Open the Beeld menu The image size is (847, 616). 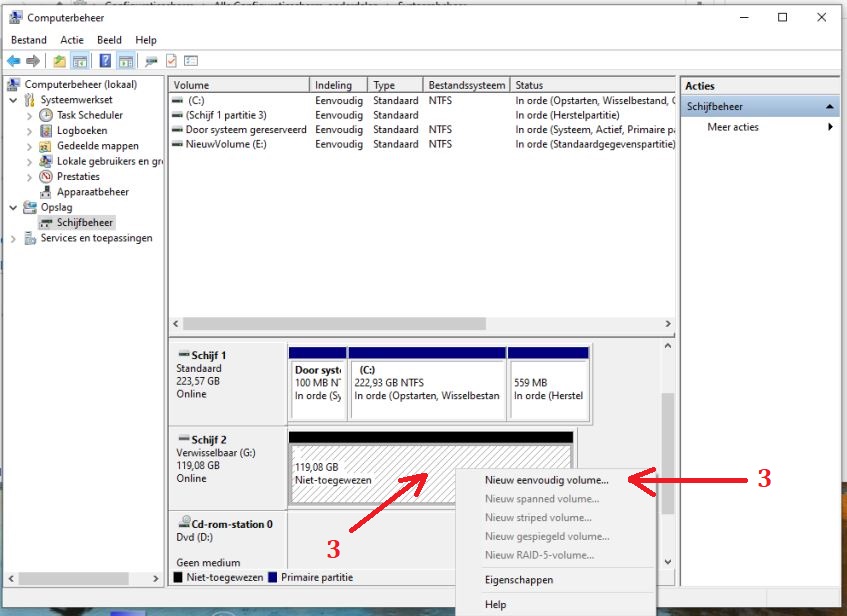click(x=110, y=40)
